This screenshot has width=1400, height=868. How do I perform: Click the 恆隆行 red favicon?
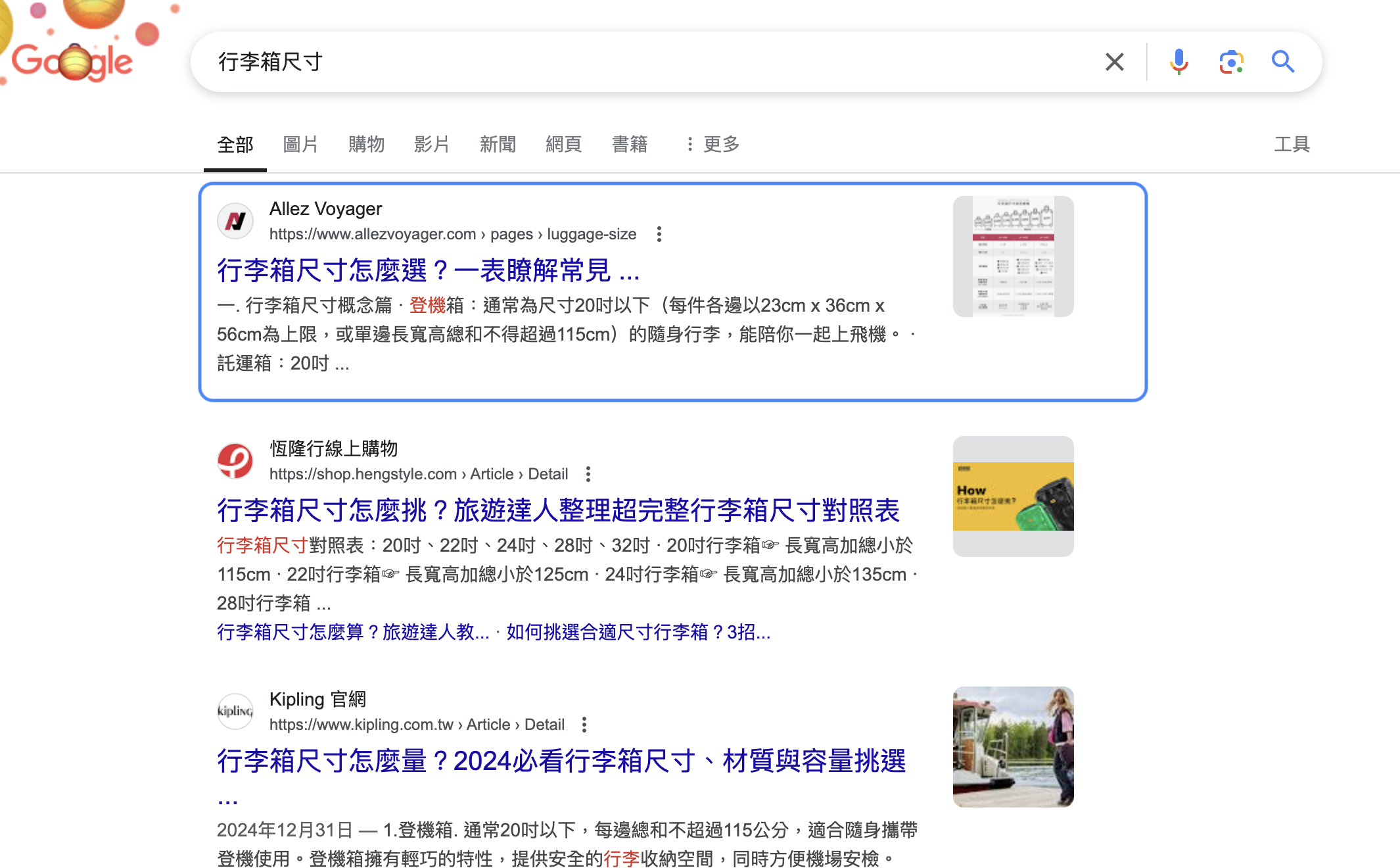click(x=235, y=461)
